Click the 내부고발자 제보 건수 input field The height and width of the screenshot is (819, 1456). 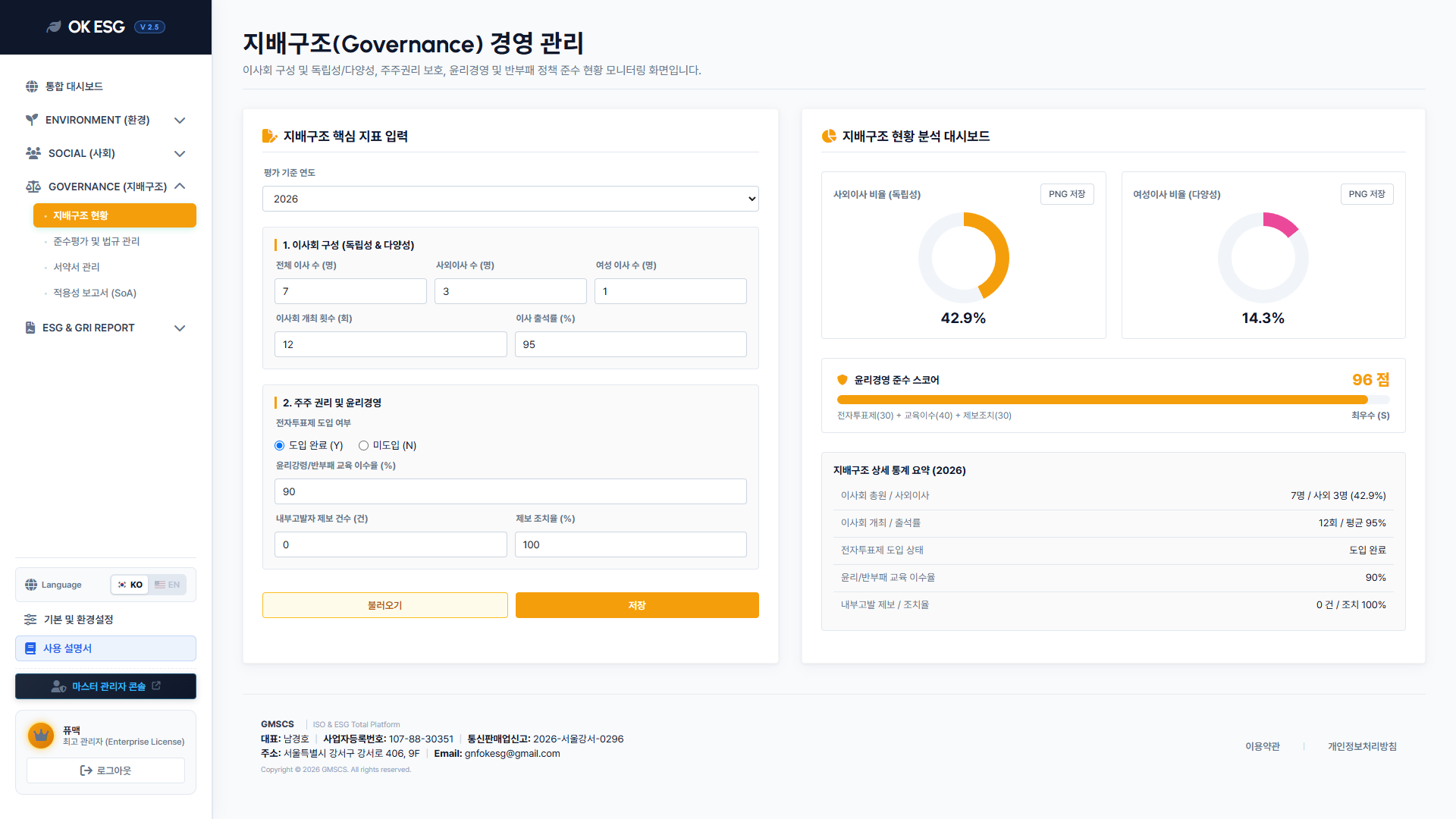[x=391, y=544]
